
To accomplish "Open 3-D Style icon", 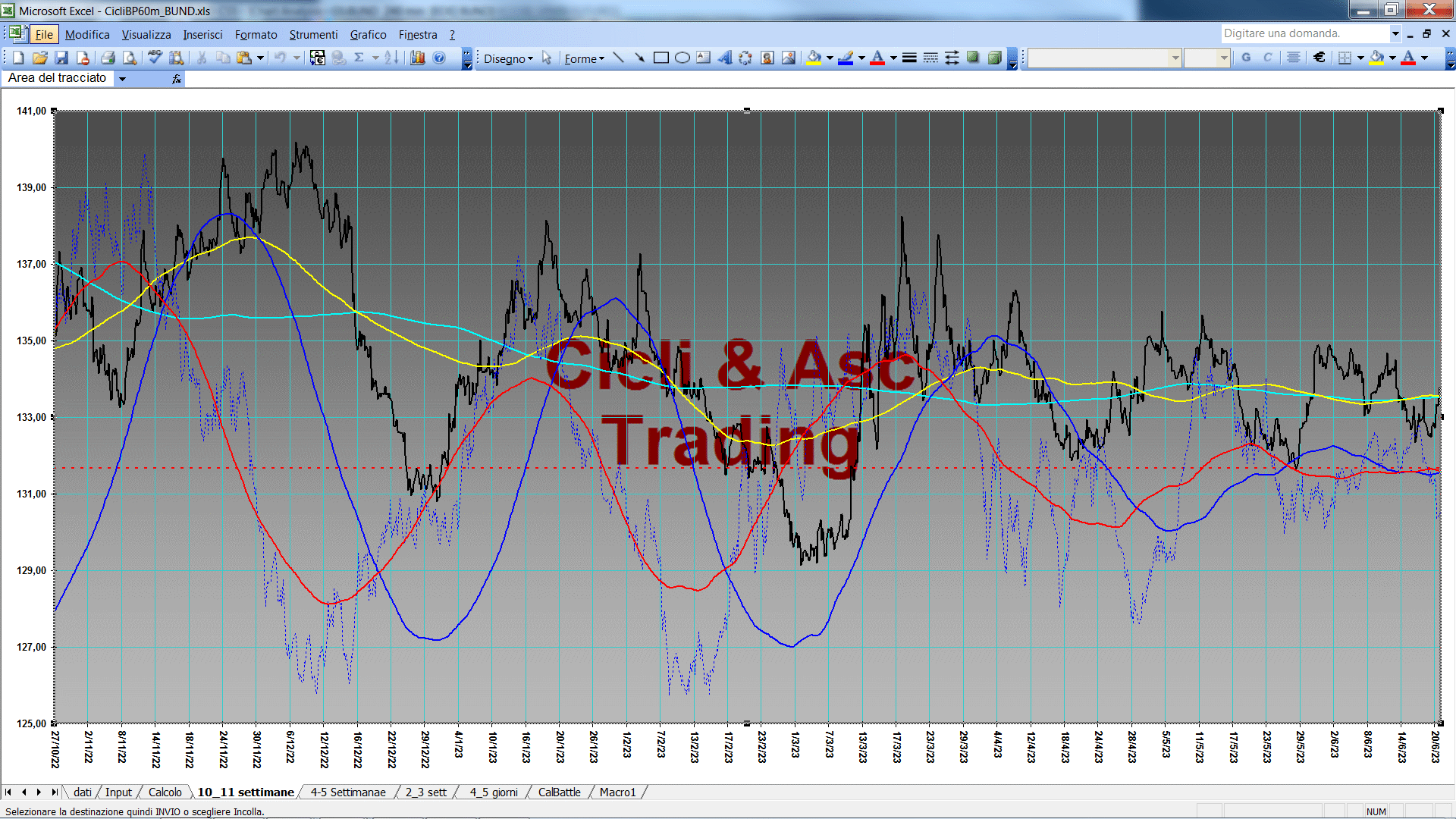I will [x=994, y=58].
